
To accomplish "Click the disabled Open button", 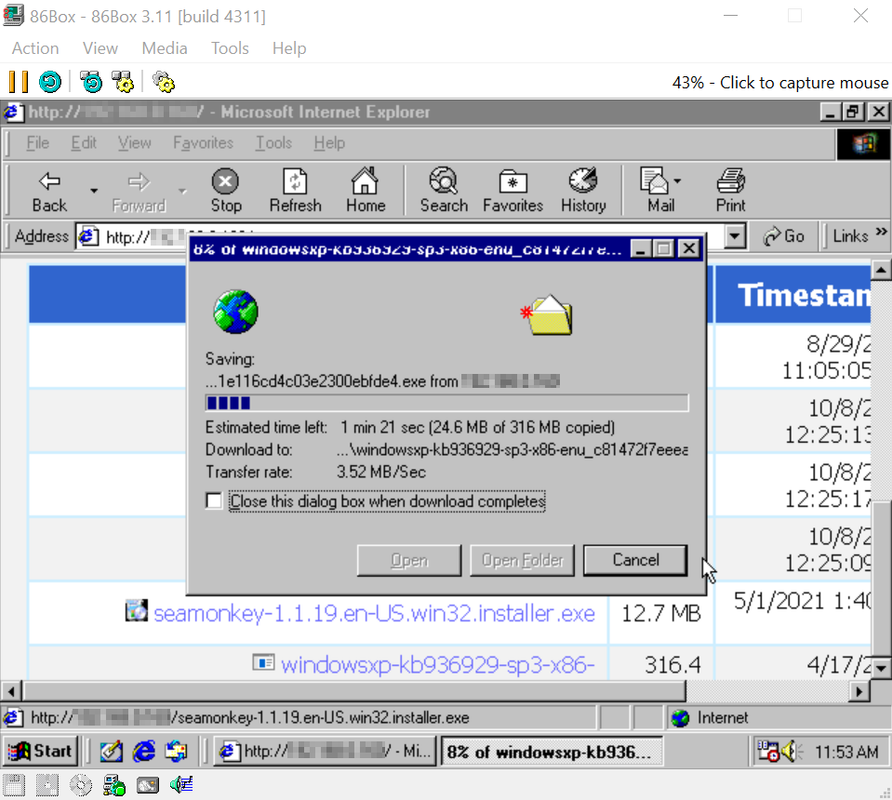I will click(x=409, y=560).
